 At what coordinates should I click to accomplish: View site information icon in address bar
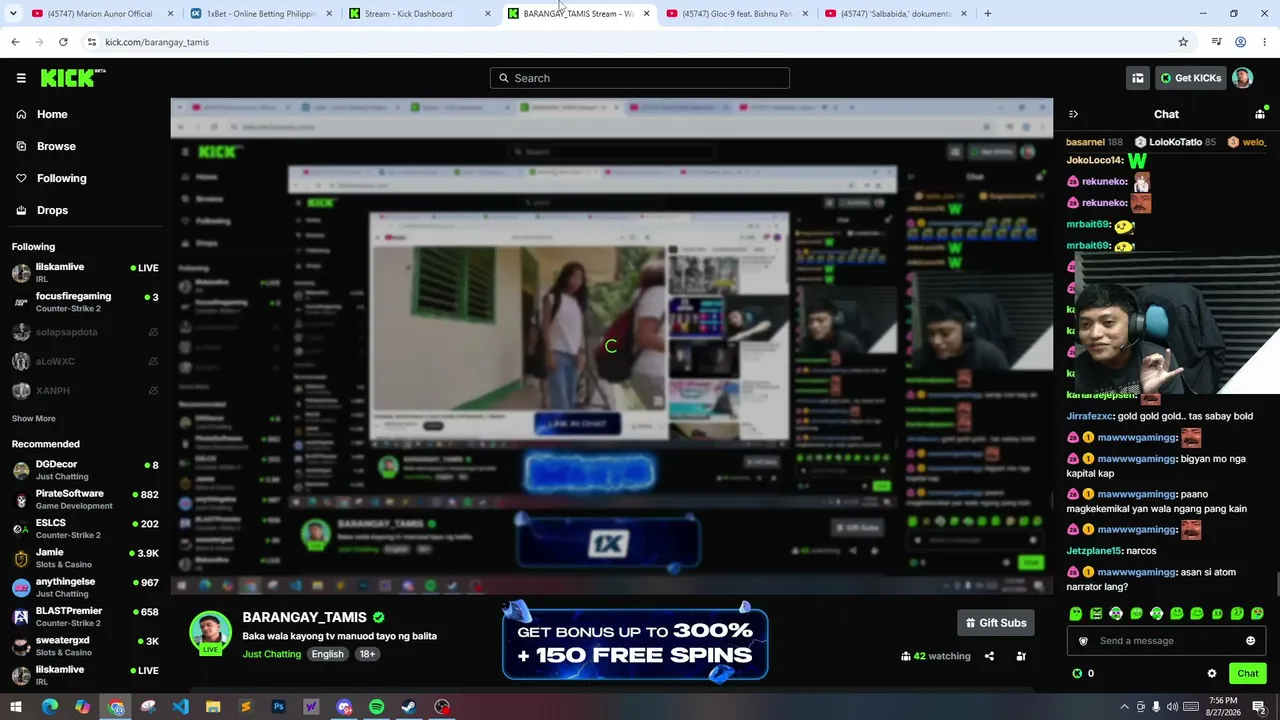point(91,42)
